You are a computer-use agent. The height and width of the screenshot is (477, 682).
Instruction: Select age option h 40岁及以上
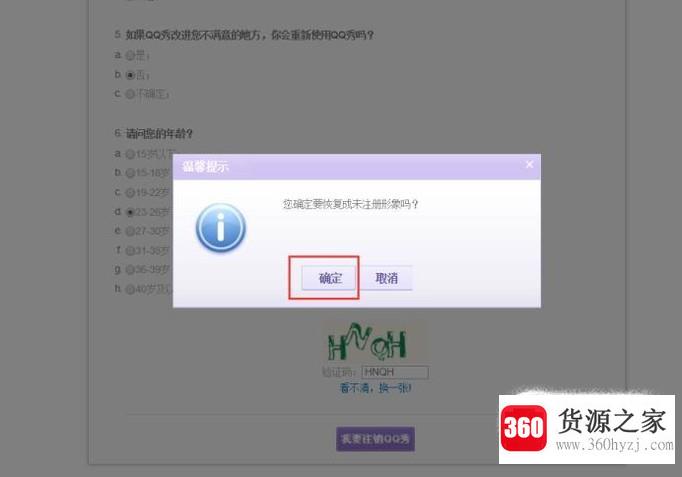point(130,289)
